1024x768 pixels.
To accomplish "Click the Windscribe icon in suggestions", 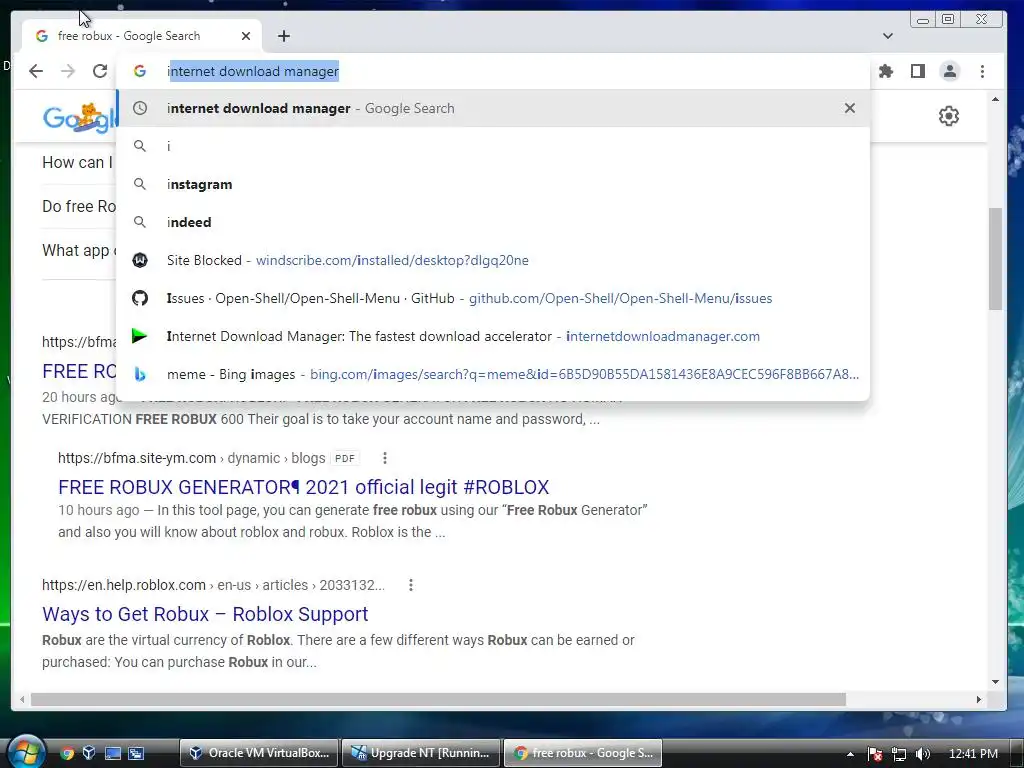I will pyautogui.click(x=140, y=260).
